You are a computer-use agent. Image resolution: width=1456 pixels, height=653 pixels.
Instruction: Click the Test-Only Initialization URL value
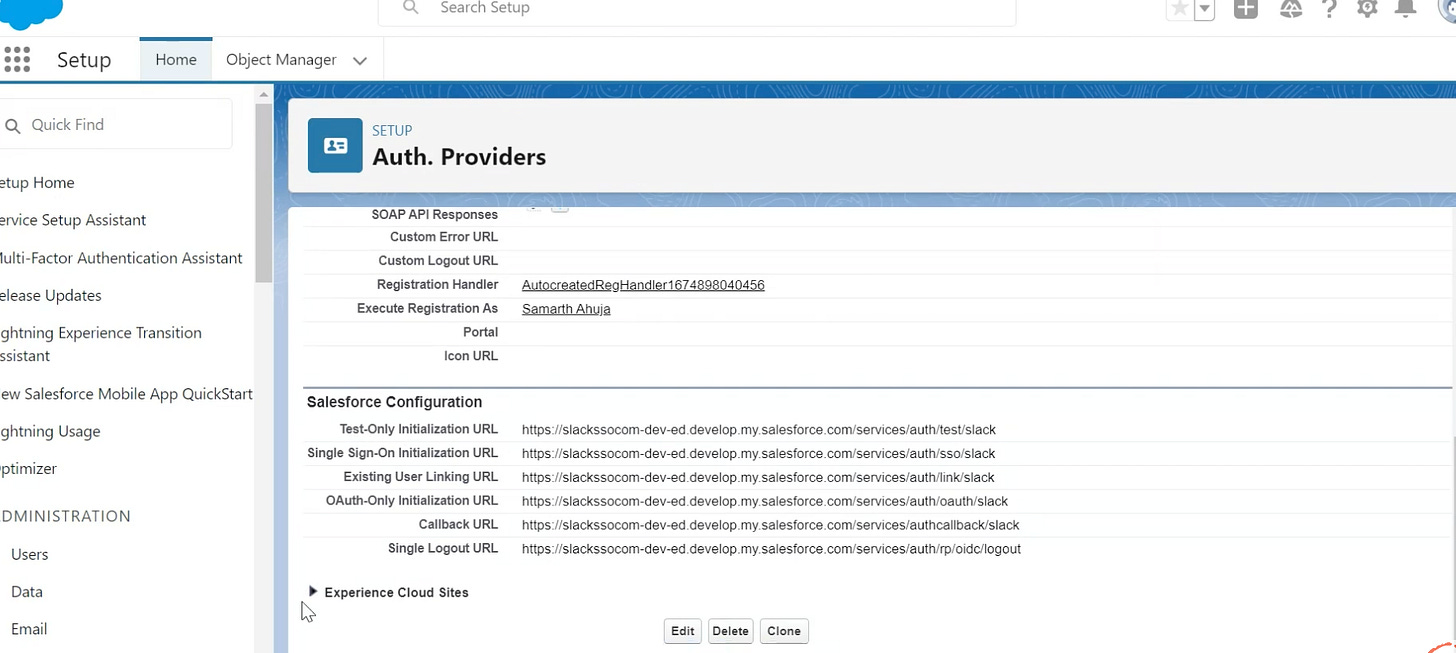pyautogui.click(x=759, y=430)
